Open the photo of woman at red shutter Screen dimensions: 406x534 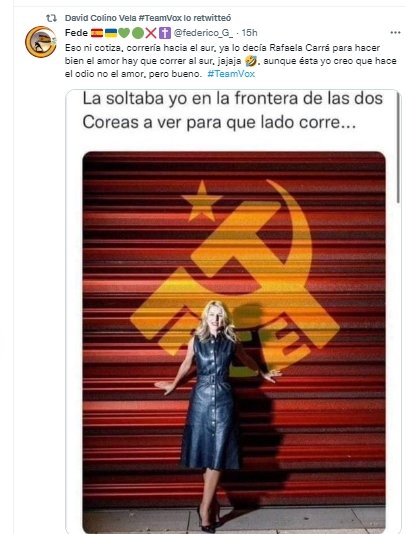234,342
